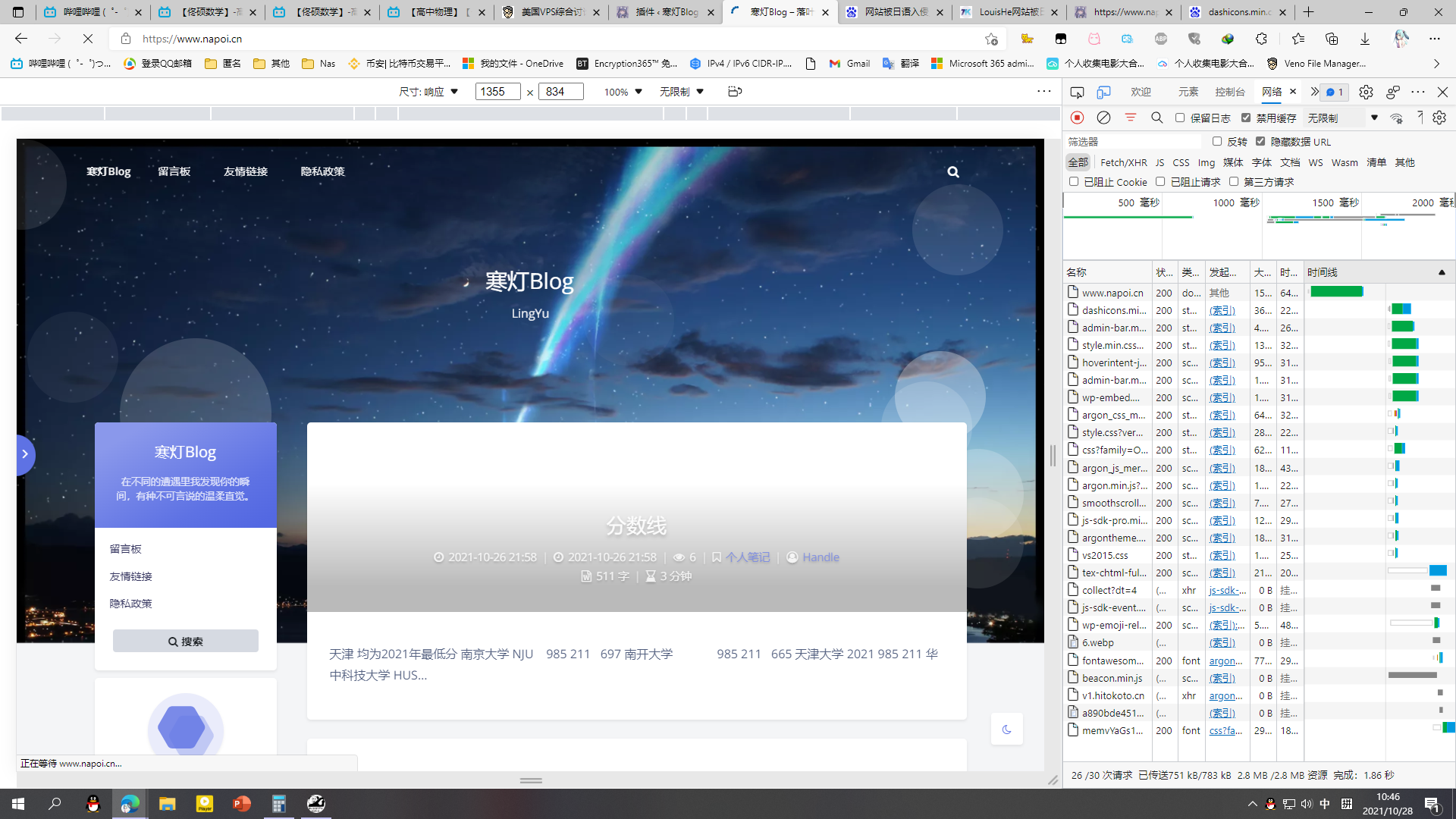Screen dimensions: 1456x819
Task: Toggle the red network filter funnel icon
Action: (x=1130, y=118)
